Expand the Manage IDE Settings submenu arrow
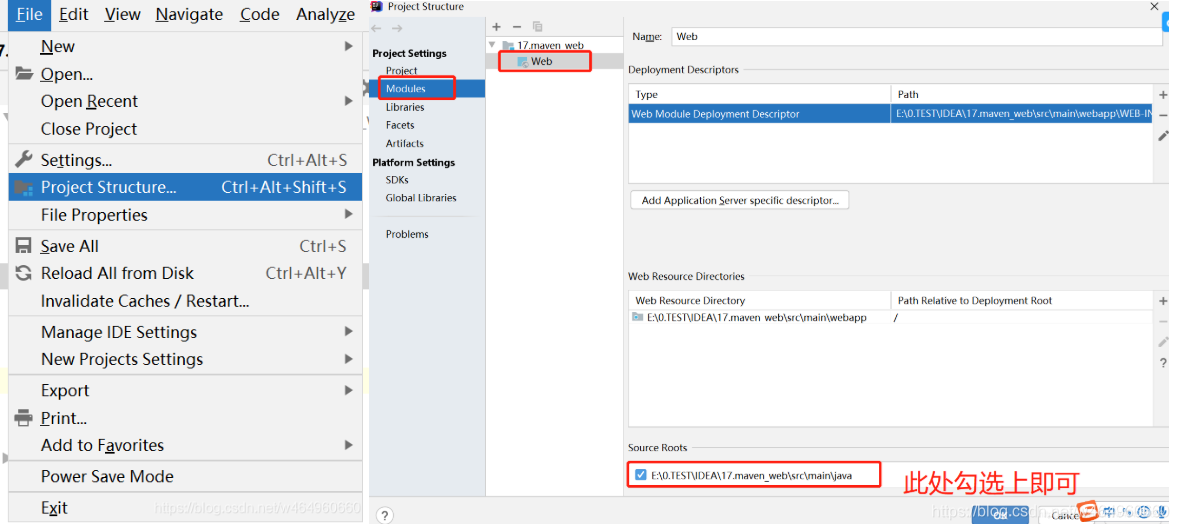Screen dimensions: 1179x530 click(348, 332)
